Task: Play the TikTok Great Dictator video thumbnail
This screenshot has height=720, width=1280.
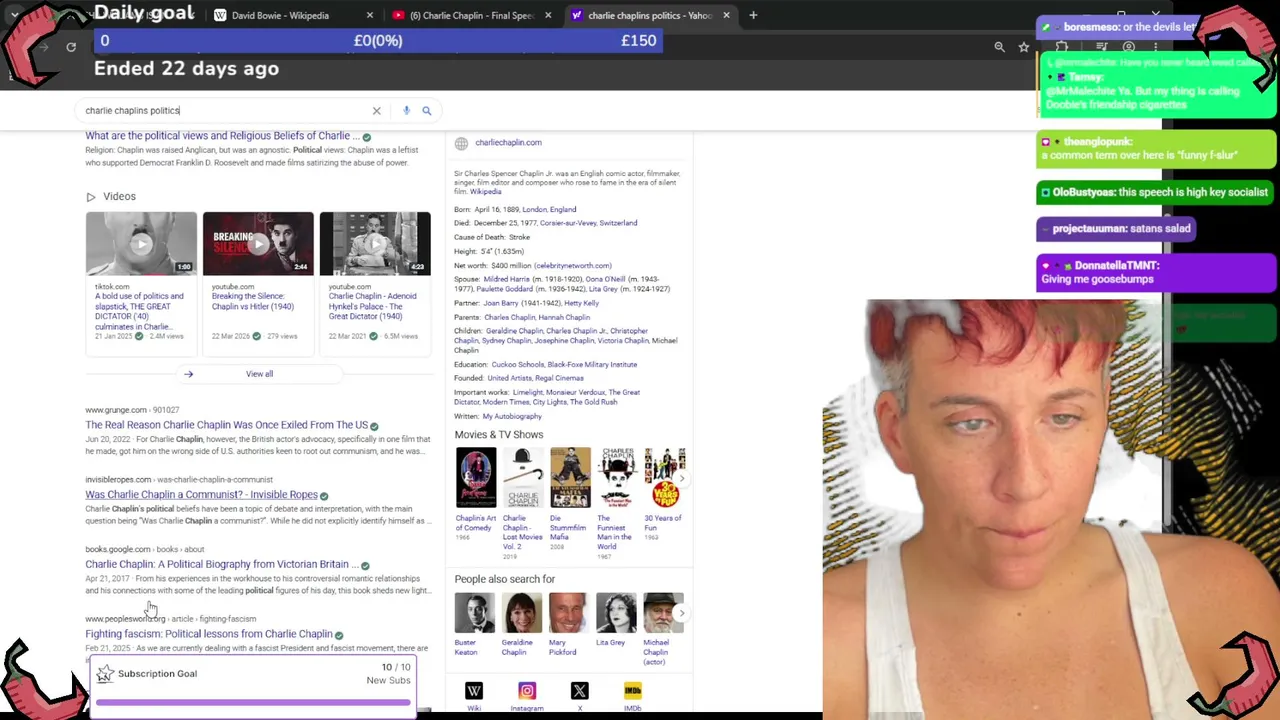Action: (141, 243)
